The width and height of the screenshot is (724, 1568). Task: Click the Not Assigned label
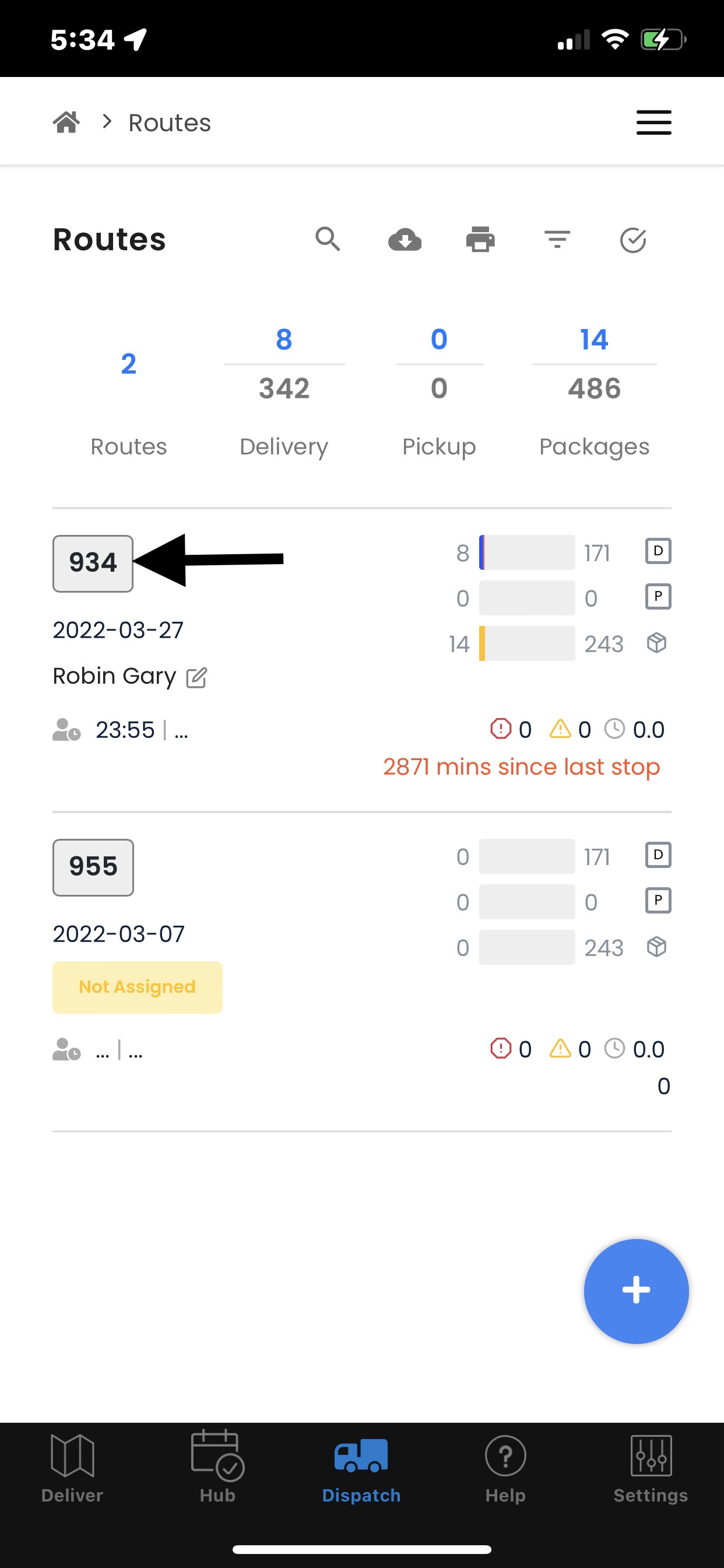click(137, 986)
